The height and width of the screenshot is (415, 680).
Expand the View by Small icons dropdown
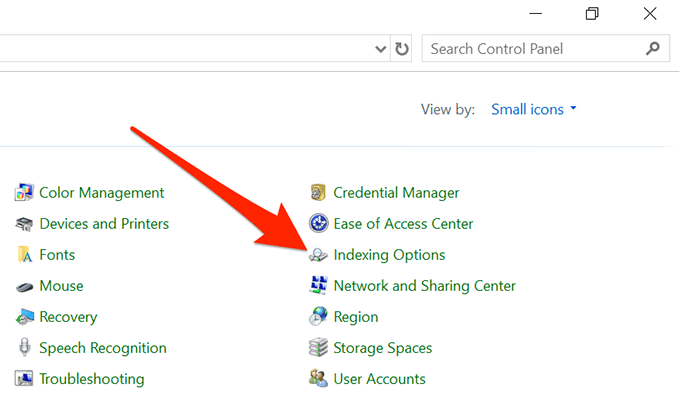click(534, 109)
